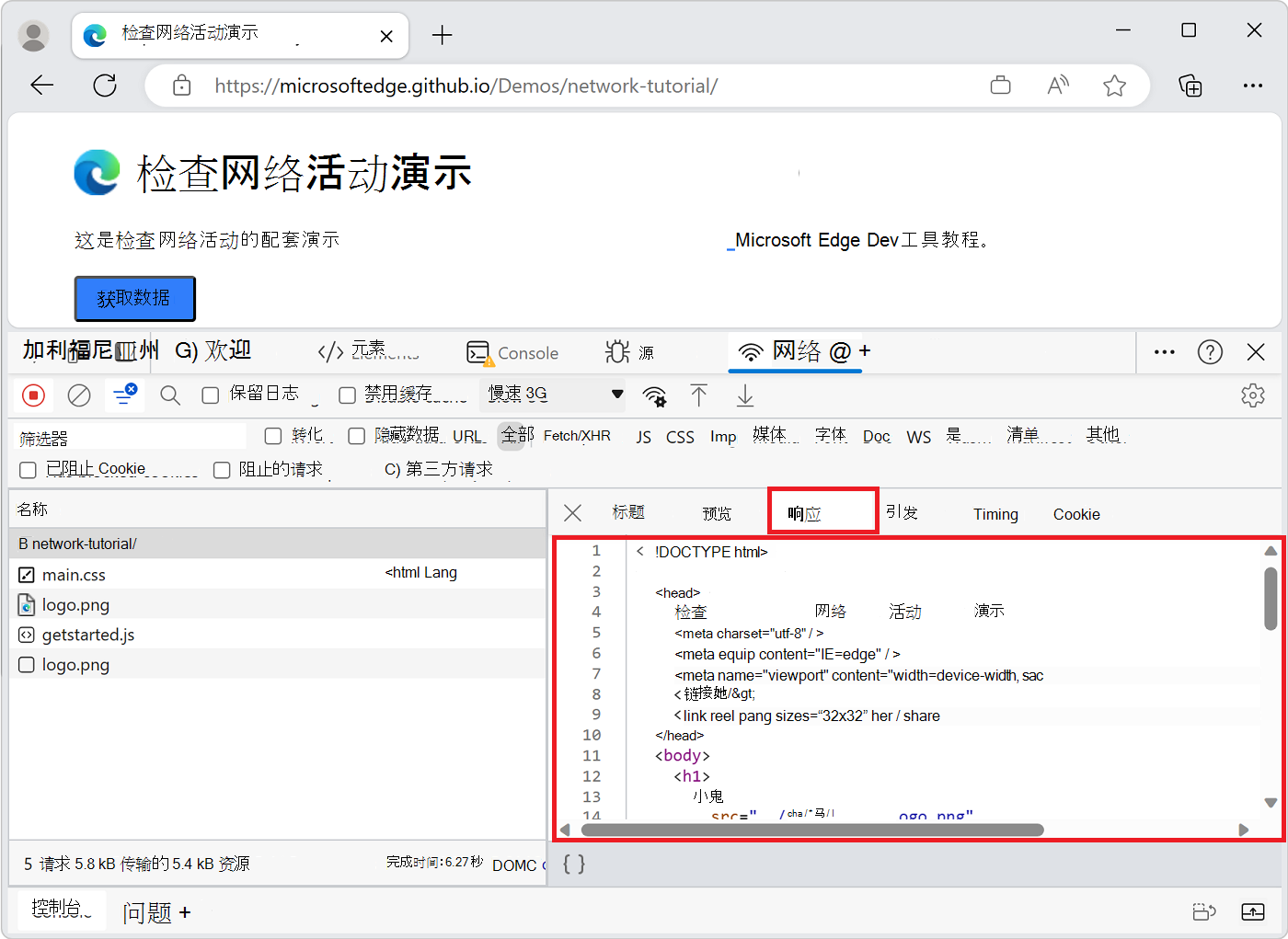Open the 预览 request detail tab

(x=717, y=513)
